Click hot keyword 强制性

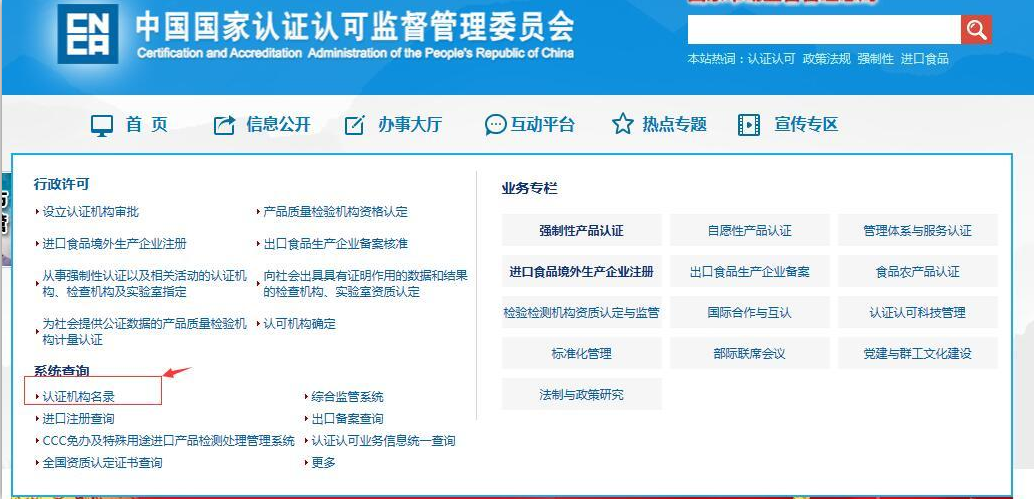[876, 59]
